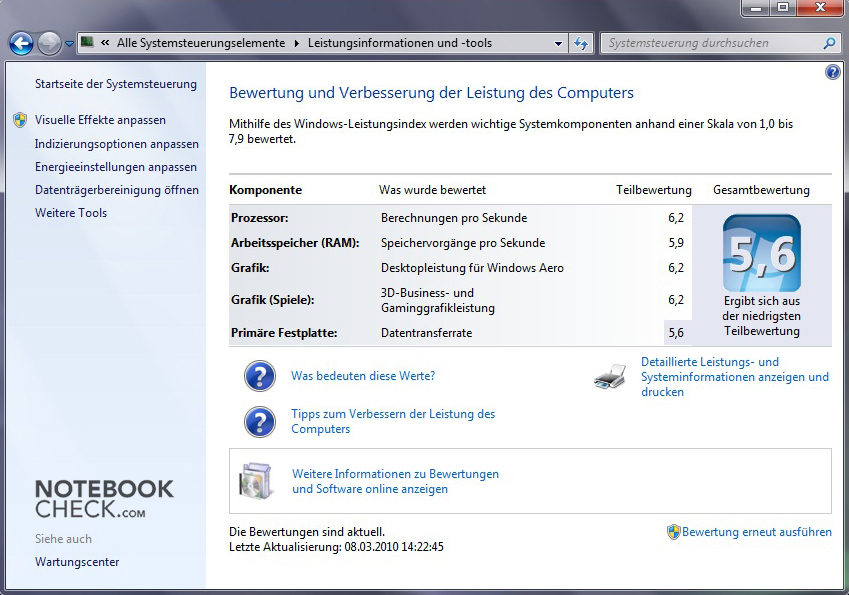Close the window with red X
Screen dimensions: 849x595
pos(820,8)
